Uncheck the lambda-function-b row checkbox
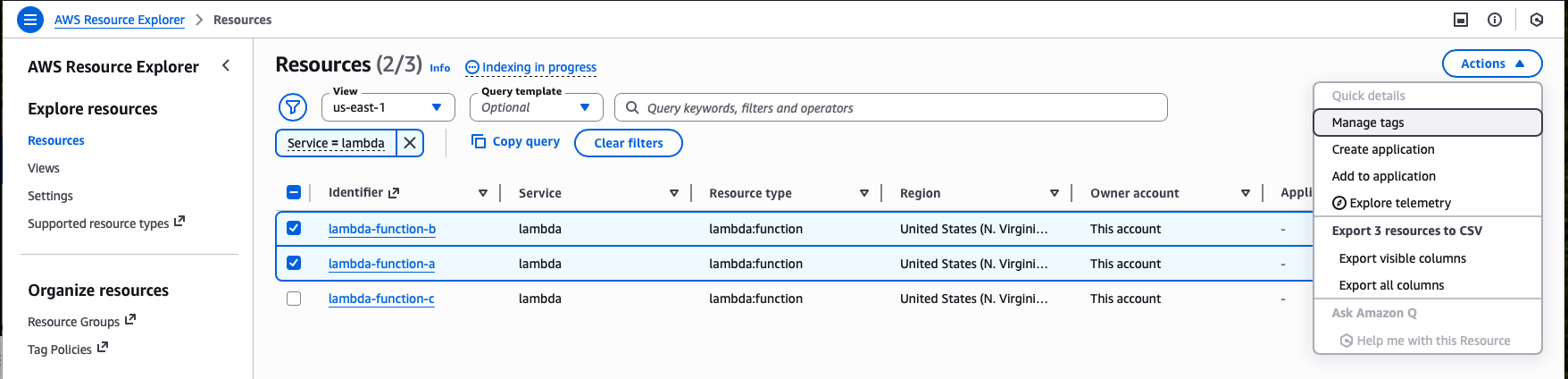Viewport: 1568px width, 379px height. (294, 228)
